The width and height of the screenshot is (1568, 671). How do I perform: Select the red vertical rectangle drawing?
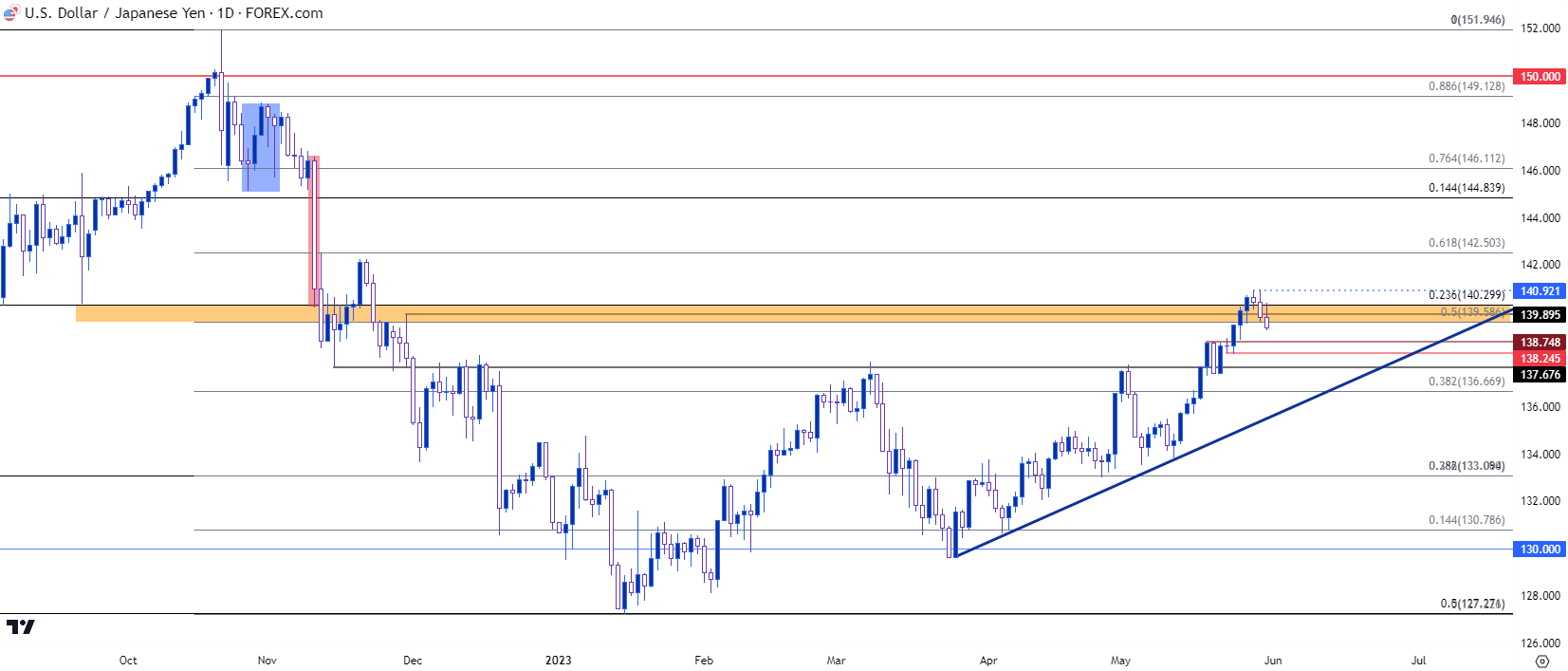[x=315, y=231]
